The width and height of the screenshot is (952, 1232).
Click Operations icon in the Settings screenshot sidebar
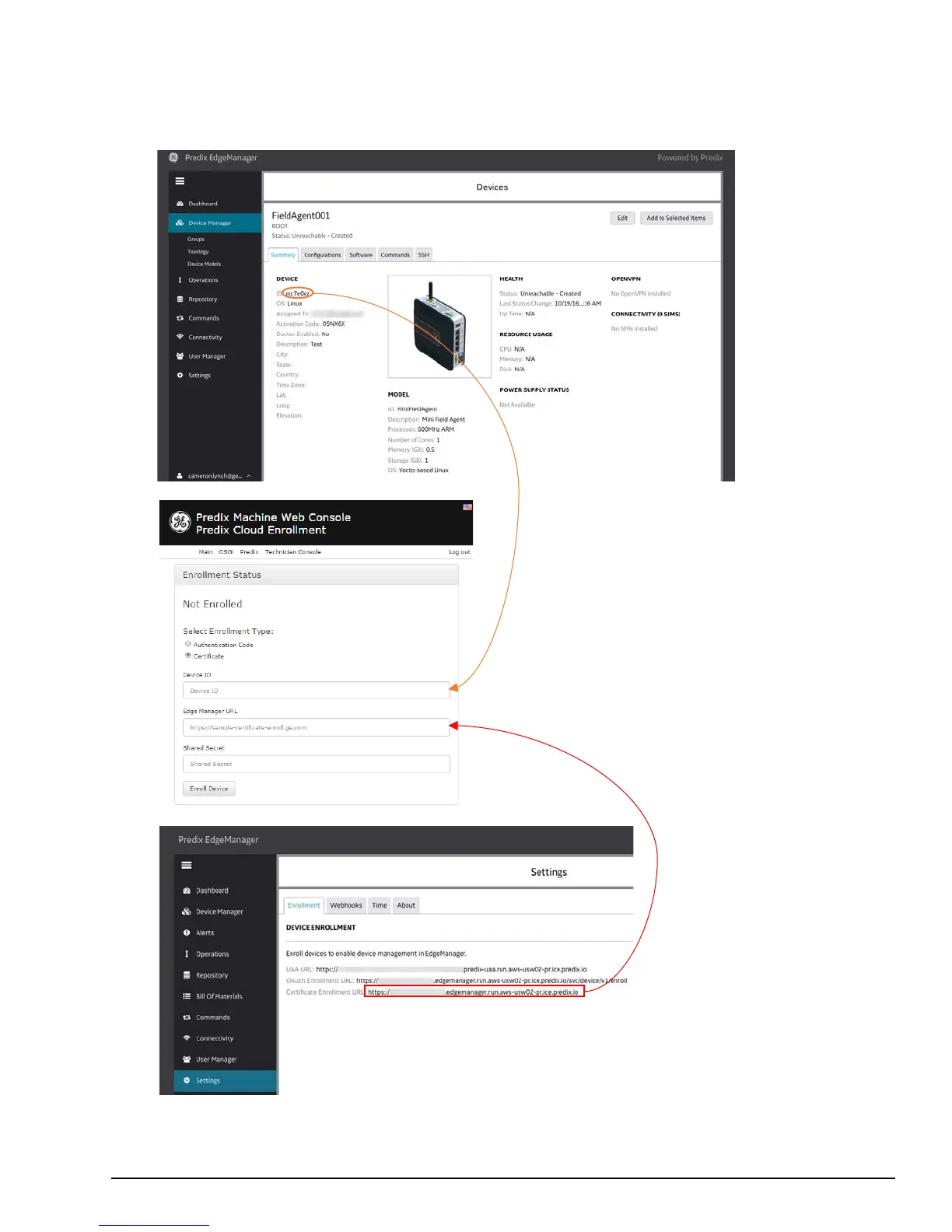[187, 954]
